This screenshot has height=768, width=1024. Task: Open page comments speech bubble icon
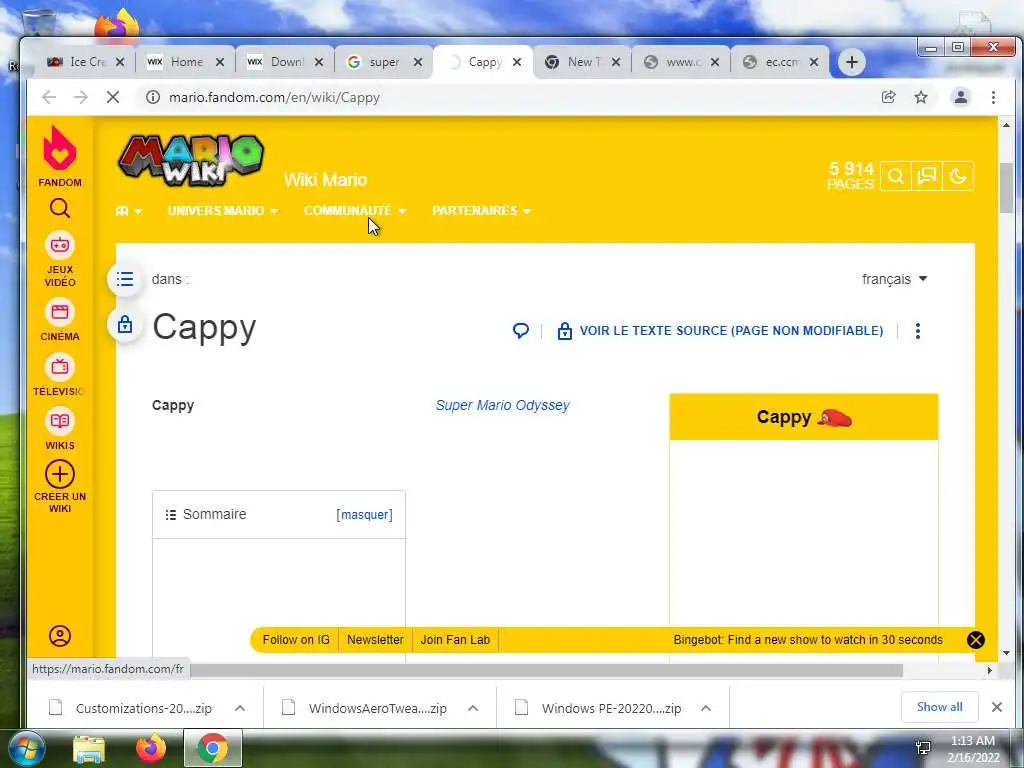point(520,330)
